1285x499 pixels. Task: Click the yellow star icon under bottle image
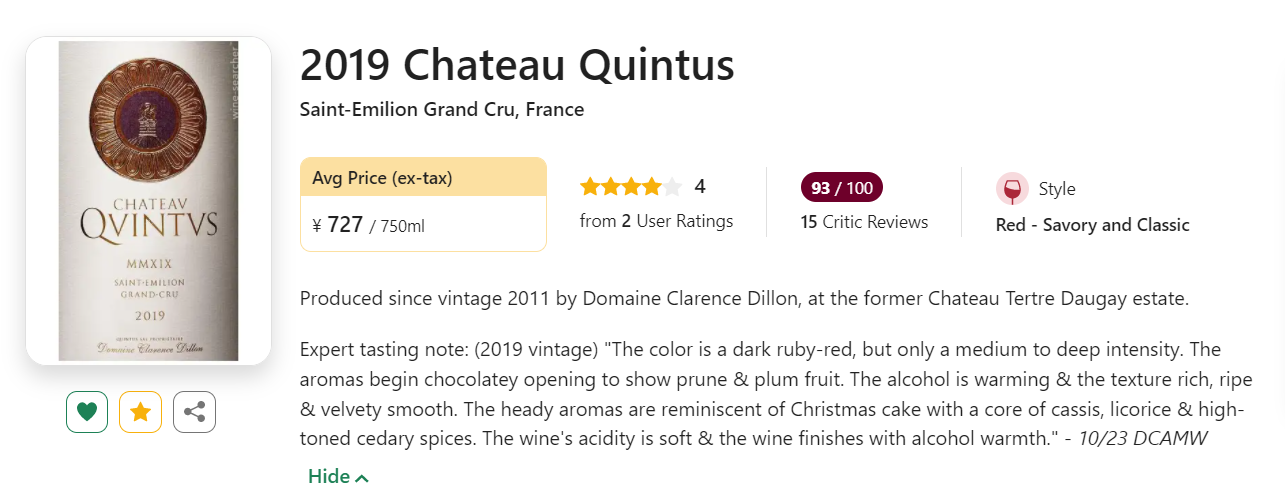click(x=140, y=412)
